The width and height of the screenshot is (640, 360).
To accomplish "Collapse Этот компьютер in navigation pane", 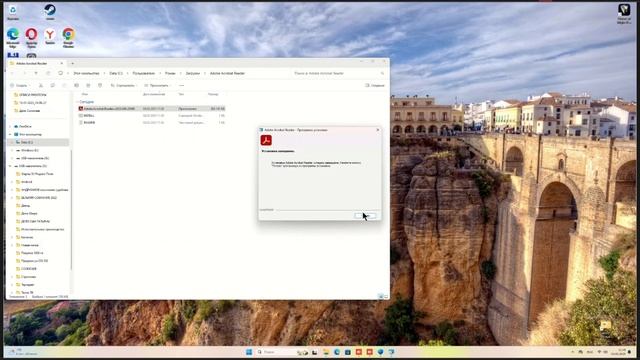I will (x=10, y=134).
